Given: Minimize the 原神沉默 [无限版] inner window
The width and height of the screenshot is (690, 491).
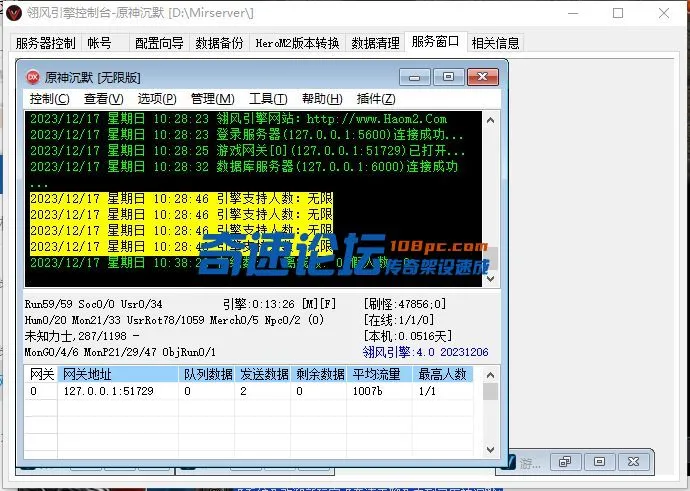Looking at the screenshot, I should click(415, 77).
